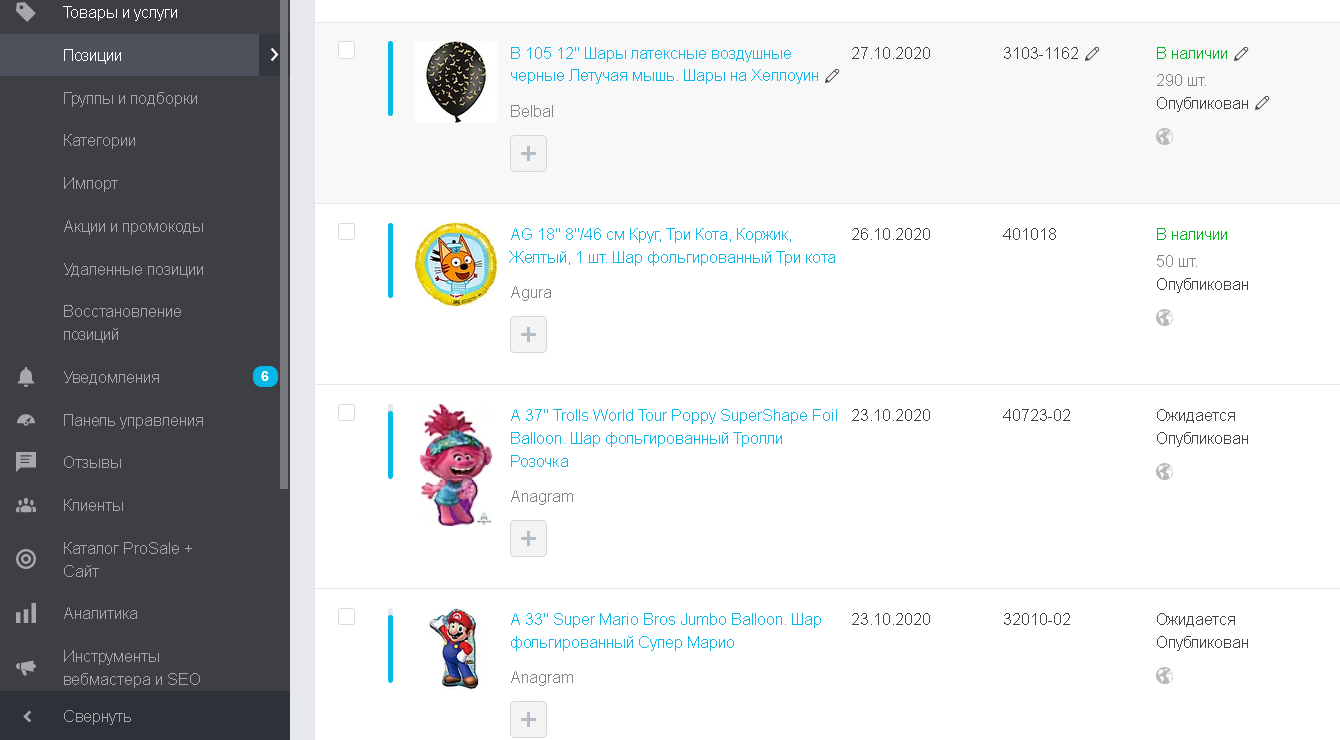Open the Super Mario Bros Jumbo Balloon link
1340x740 pixels.
666,631
